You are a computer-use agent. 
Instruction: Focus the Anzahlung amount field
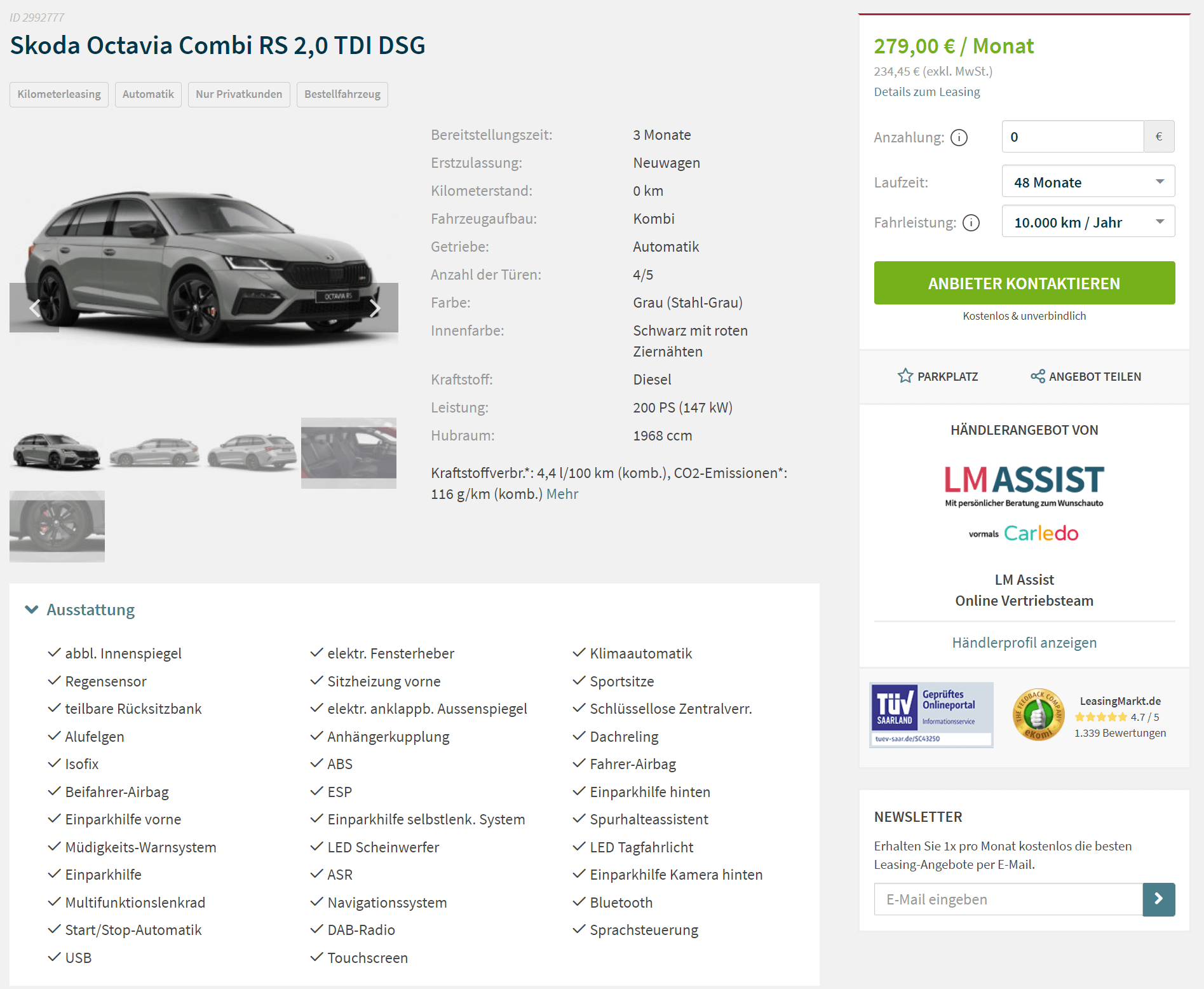point(1072,137)
